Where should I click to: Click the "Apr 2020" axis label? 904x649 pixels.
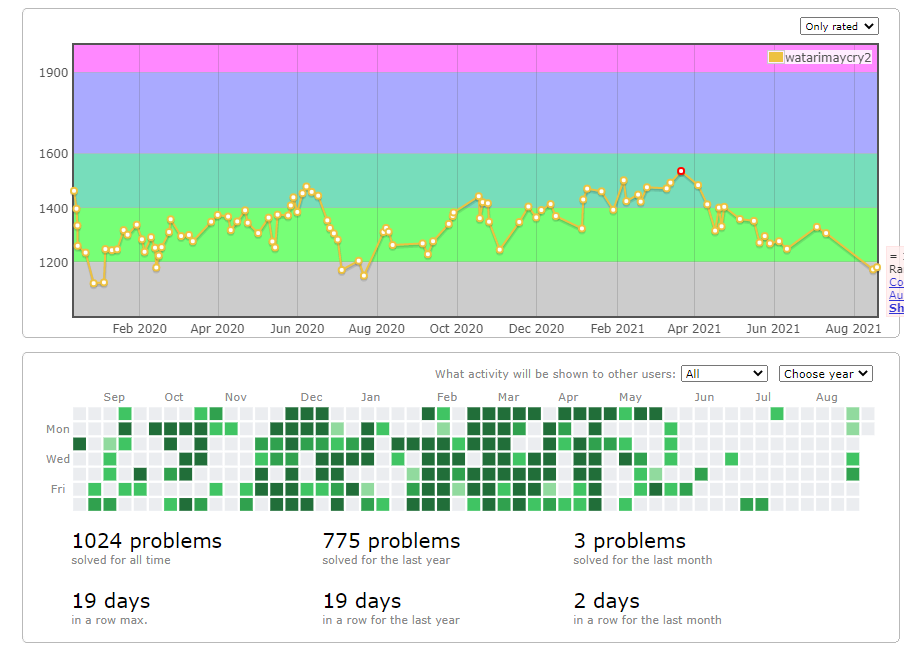click(217, 329)
